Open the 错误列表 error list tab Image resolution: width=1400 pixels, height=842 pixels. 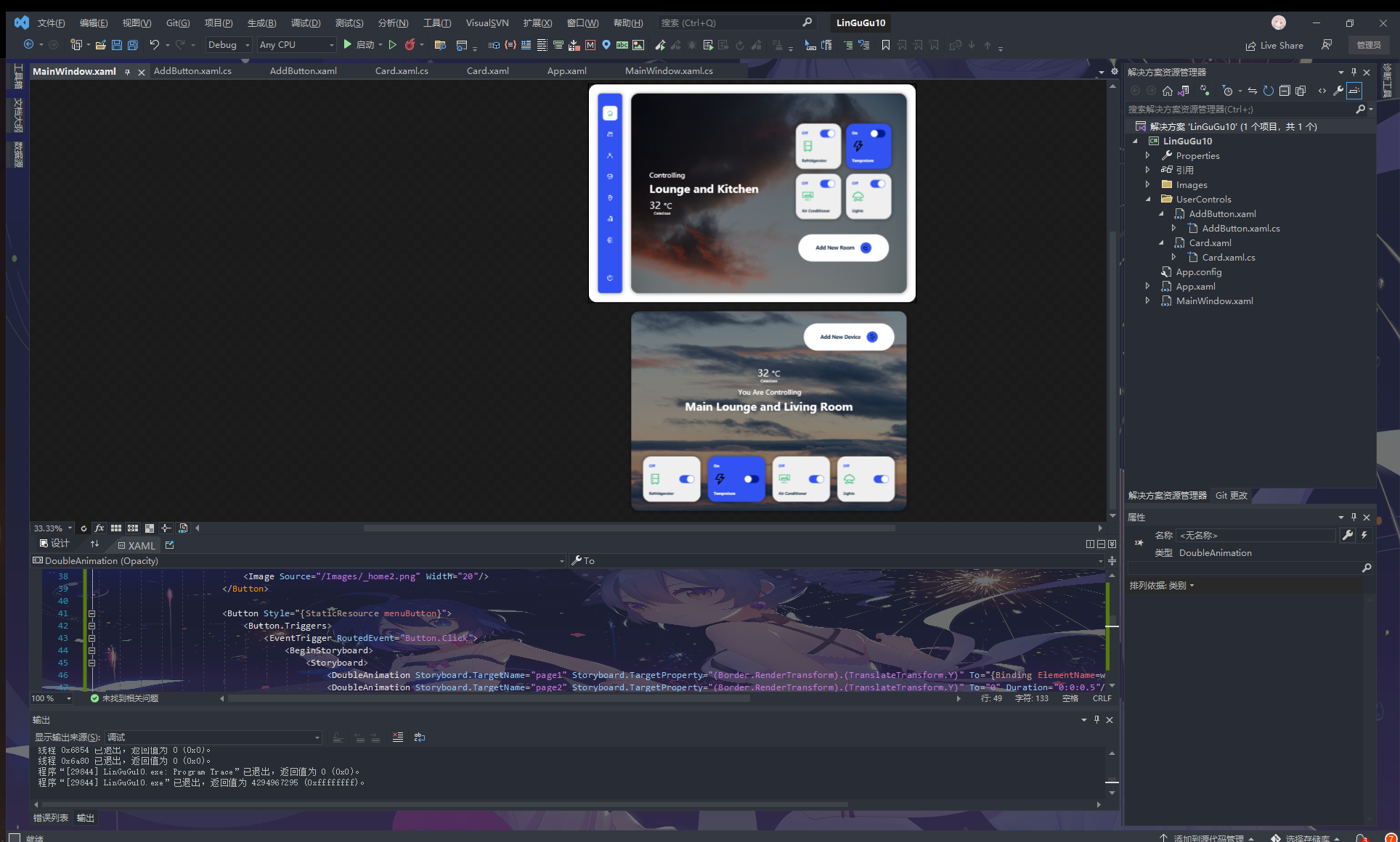point(51,817)
